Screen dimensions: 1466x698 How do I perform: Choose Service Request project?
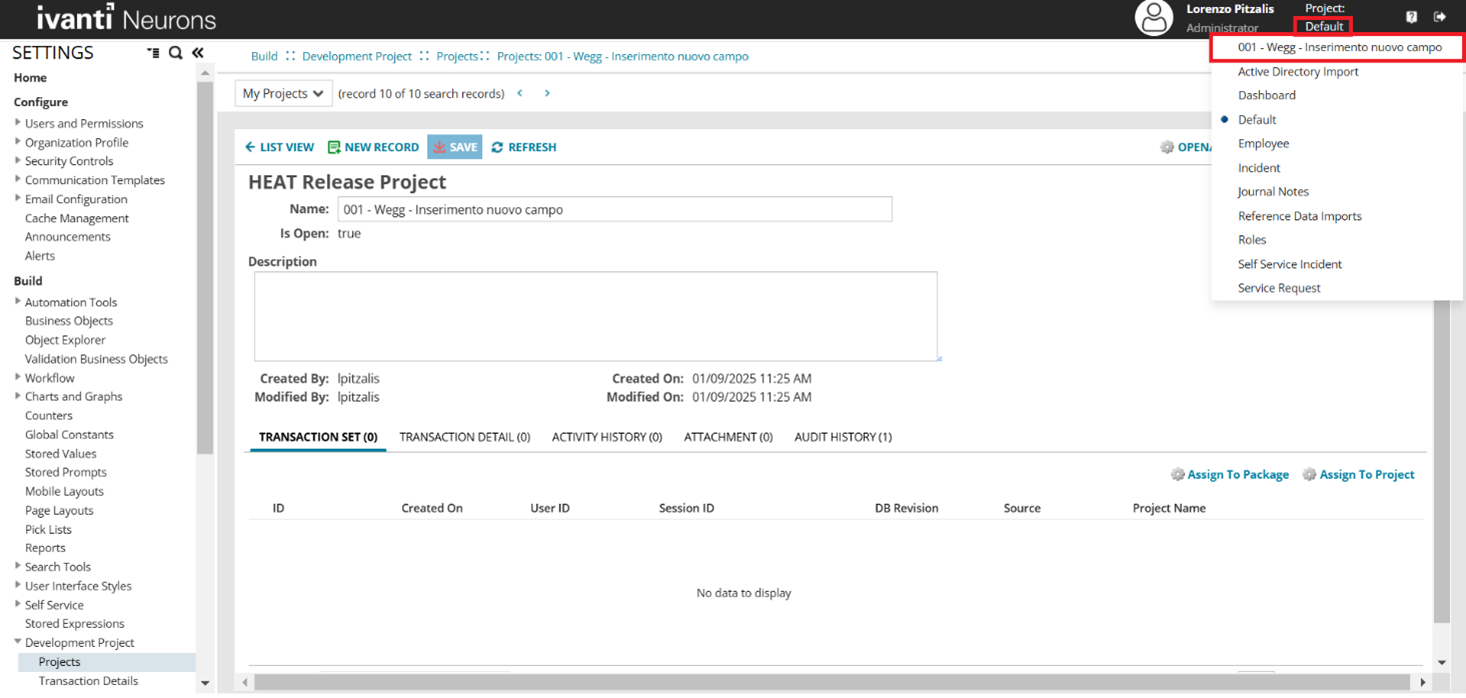click(1279, 288)
